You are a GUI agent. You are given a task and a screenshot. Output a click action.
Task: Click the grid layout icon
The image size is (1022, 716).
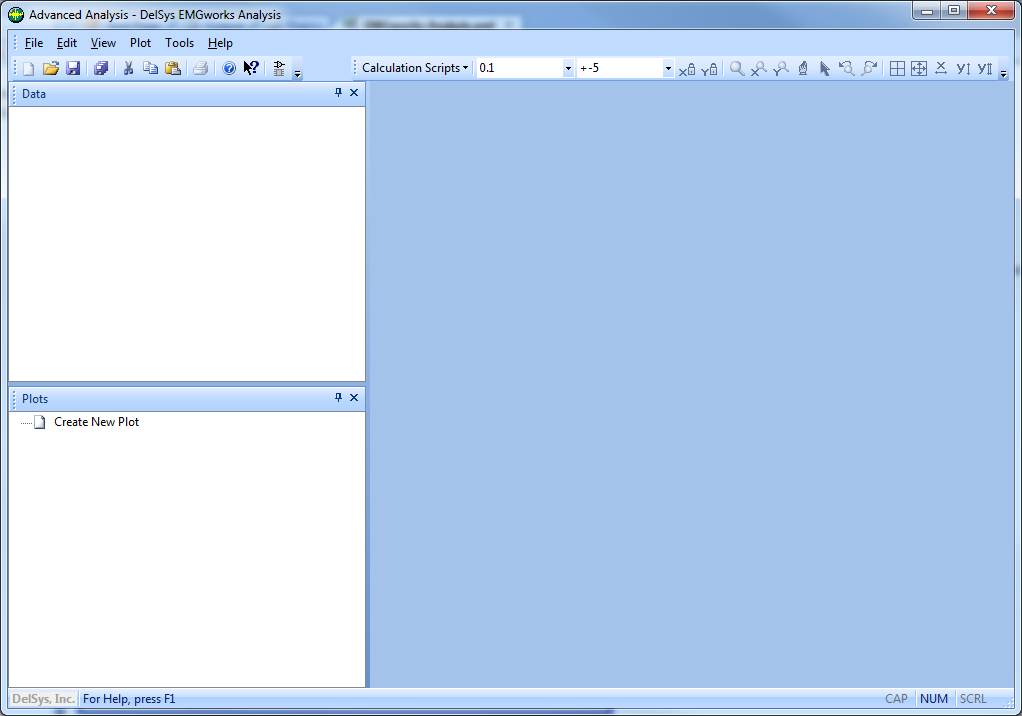[897, 68]
